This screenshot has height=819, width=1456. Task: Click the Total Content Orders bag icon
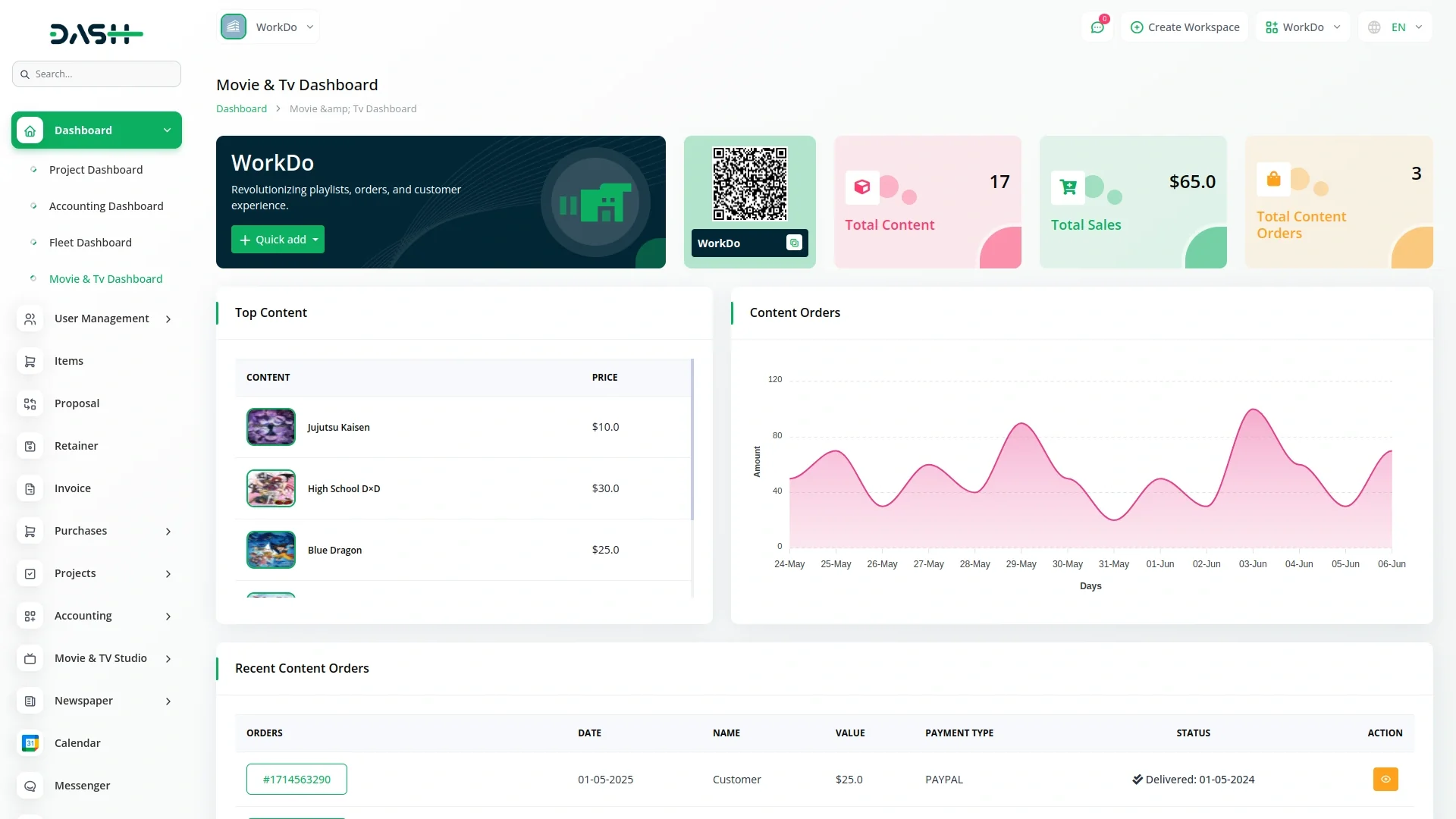click(1273, 179)
